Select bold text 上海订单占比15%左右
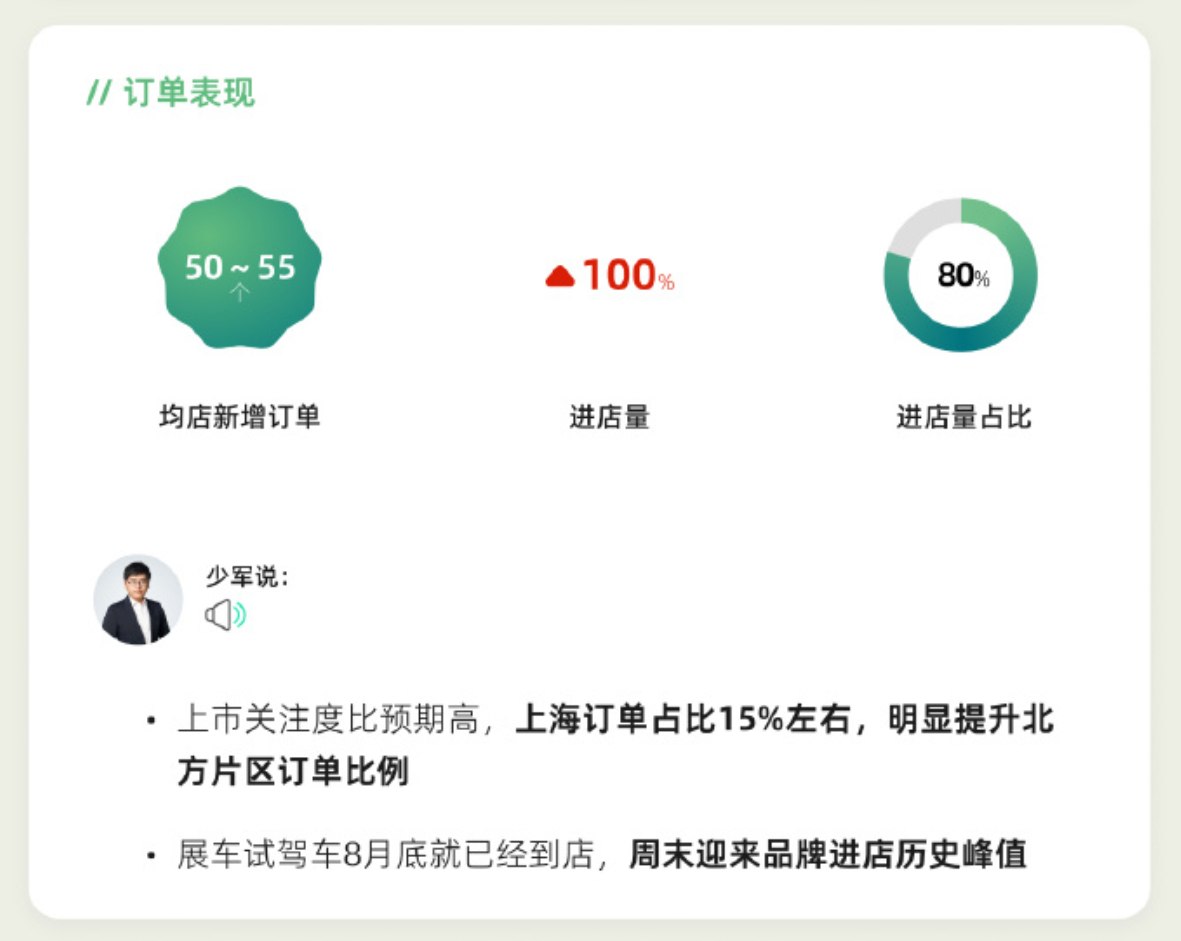This screenshot has width=1181, height=941. 683,719
